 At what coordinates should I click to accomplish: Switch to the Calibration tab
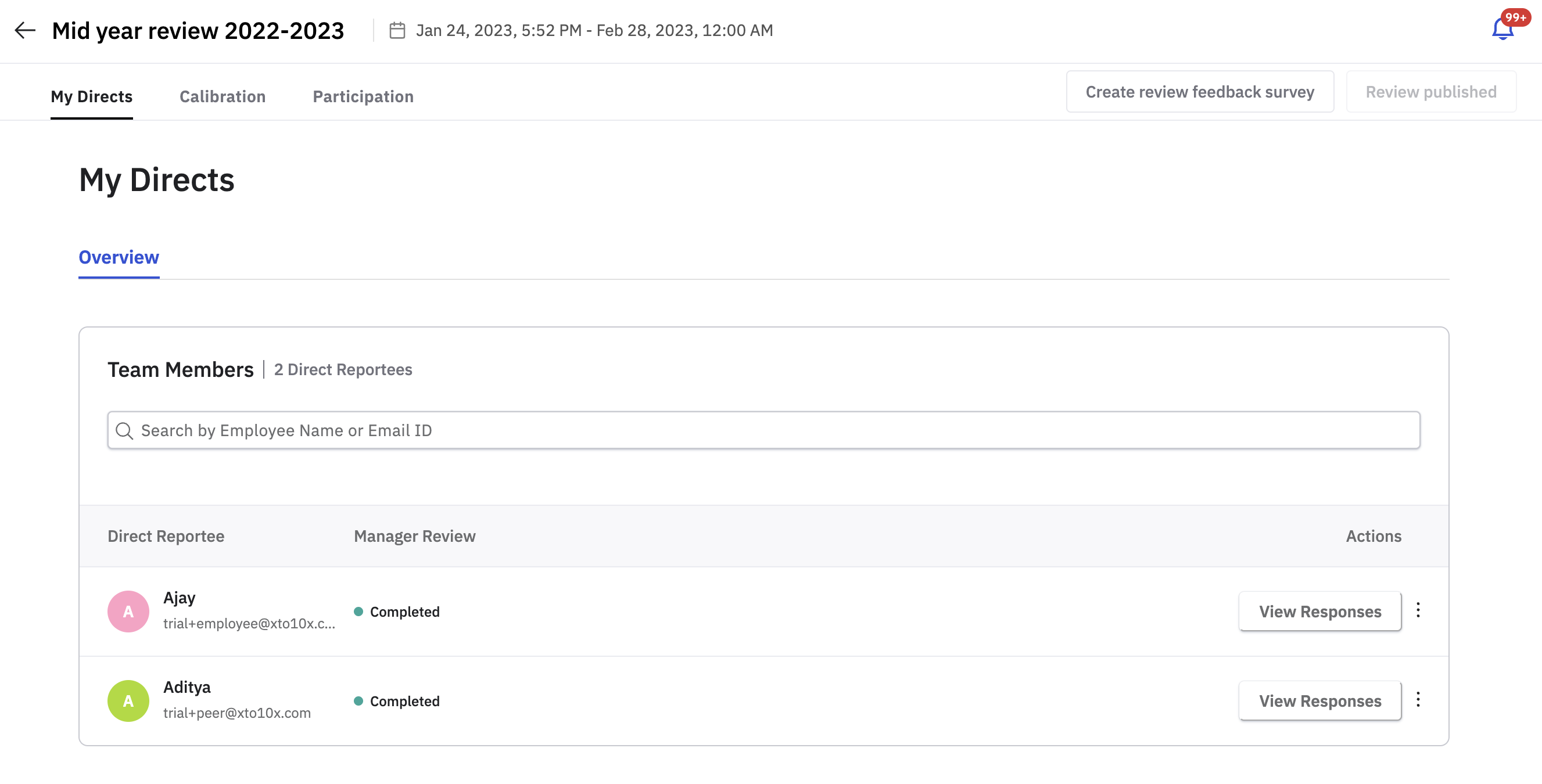[x=222, y=96]
